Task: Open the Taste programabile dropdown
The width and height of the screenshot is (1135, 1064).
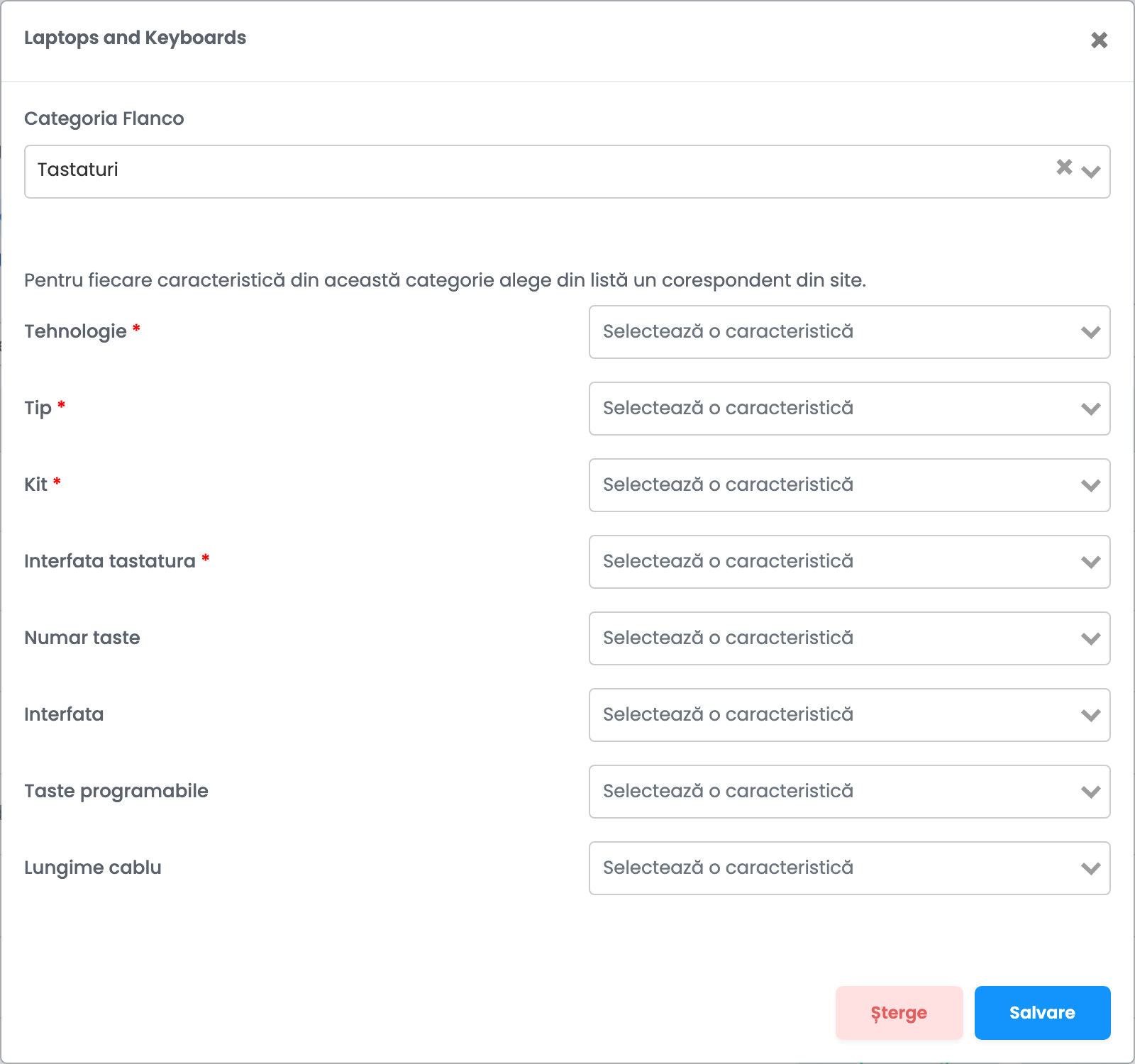Action: coord(849,792)
